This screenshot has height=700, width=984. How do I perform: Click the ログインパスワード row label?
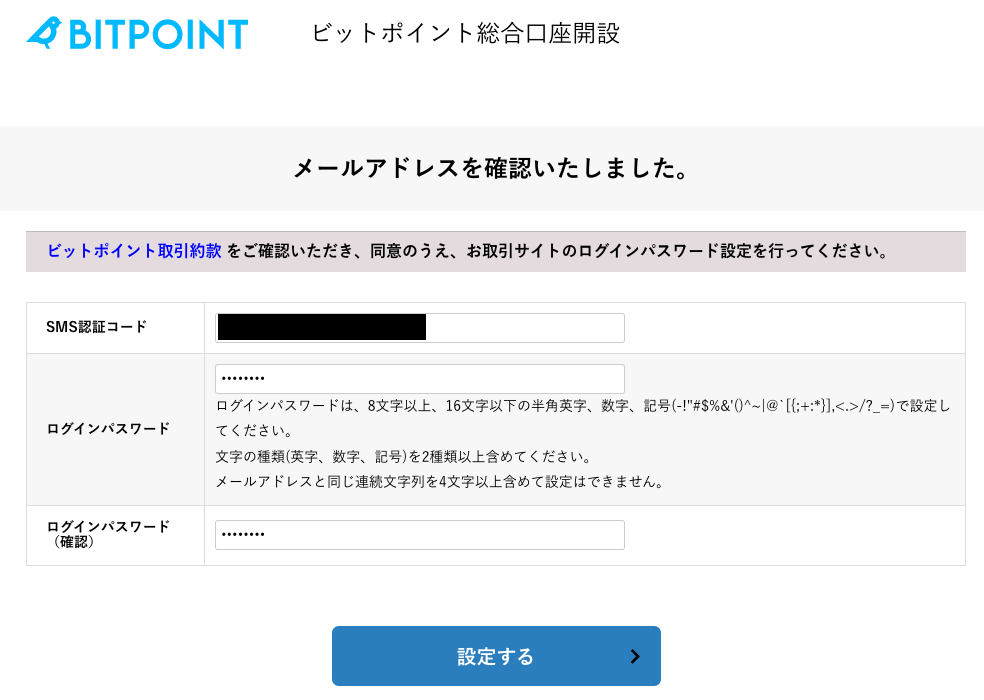click(108, 429)
